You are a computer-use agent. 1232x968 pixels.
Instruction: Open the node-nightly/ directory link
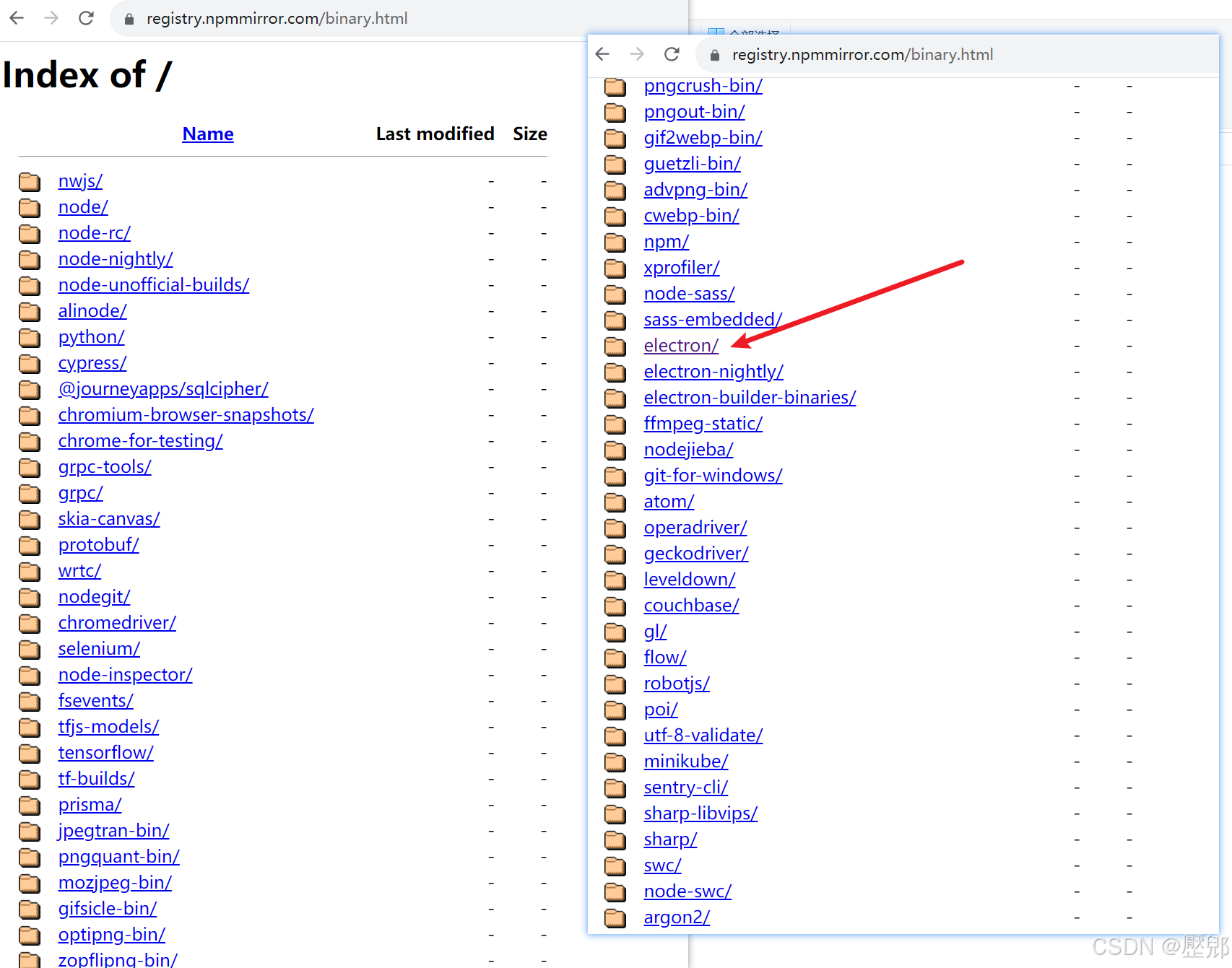[x=116, y=259]
